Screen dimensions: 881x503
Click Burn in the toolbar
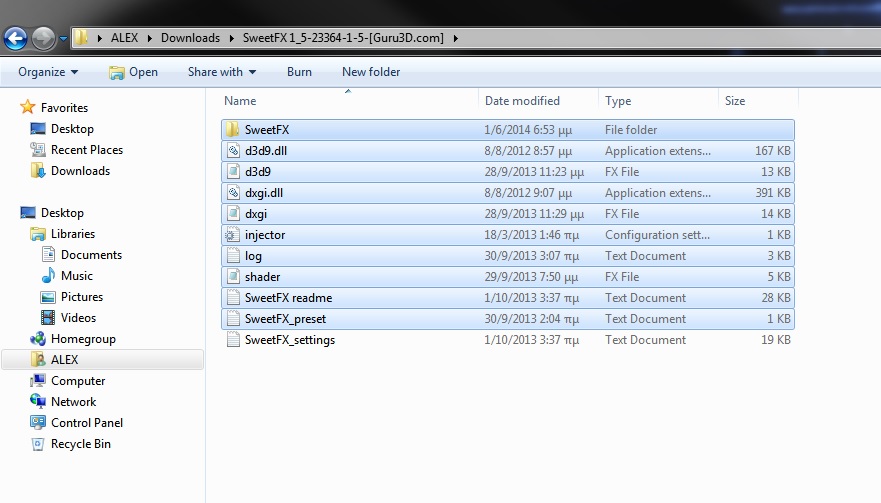coord(299,72)
